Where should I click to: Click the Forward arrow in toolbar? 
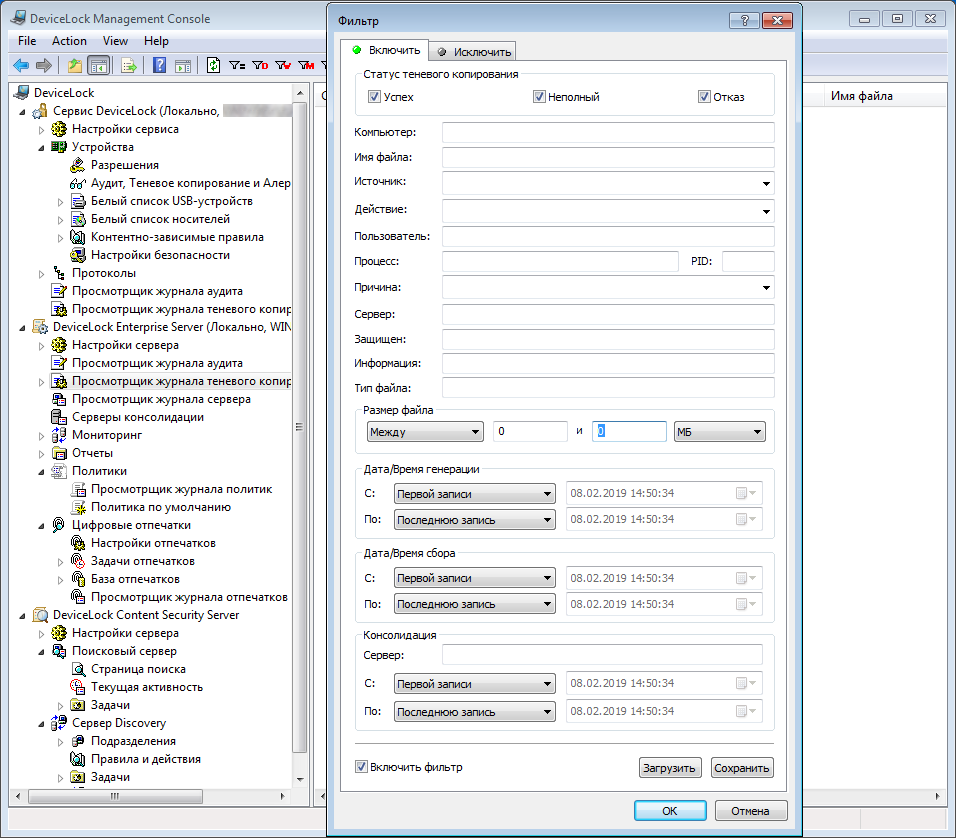(x=44, y=65)
